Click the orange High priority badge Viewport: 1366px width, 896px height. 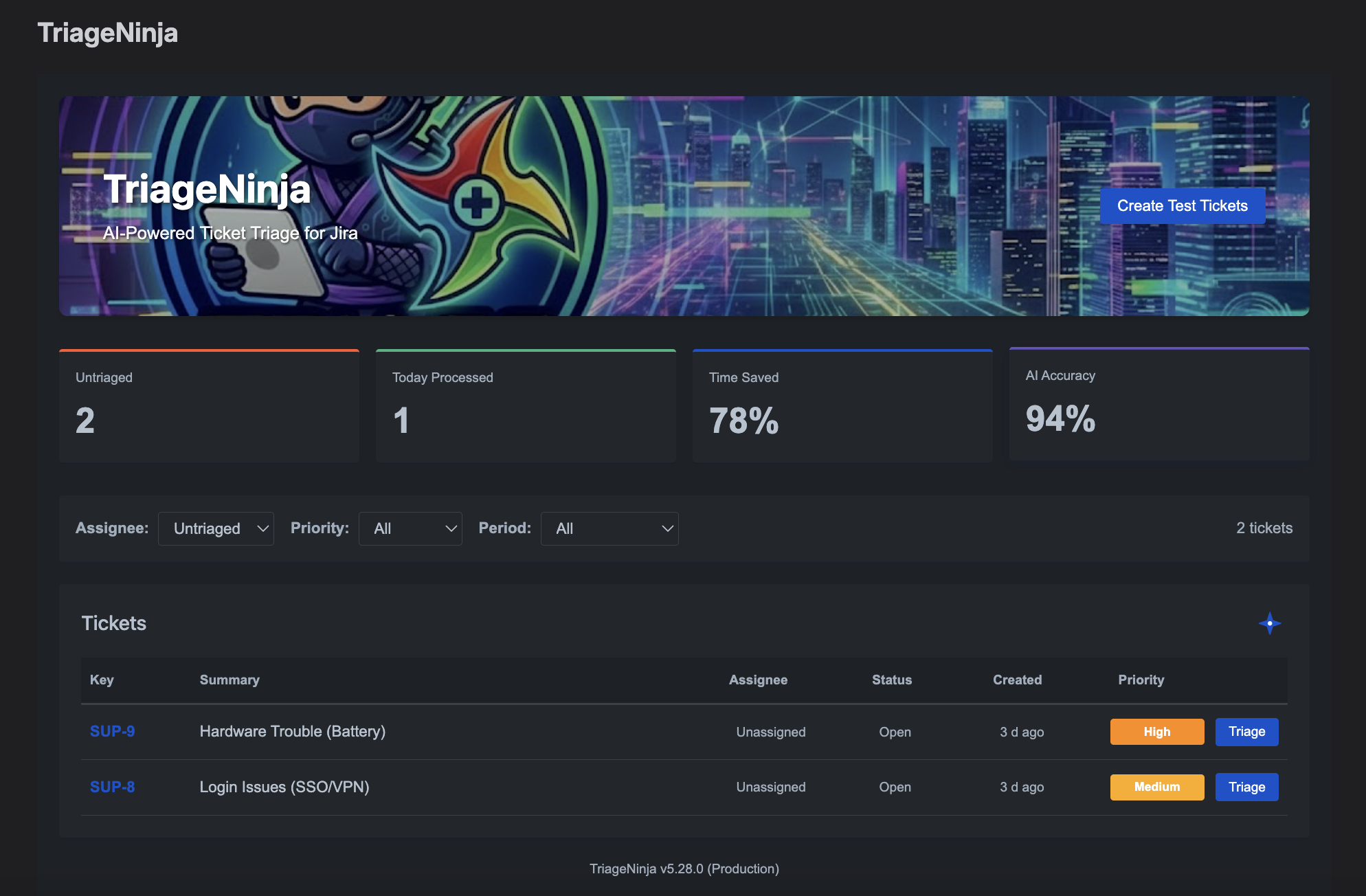tap(1156, 732)
